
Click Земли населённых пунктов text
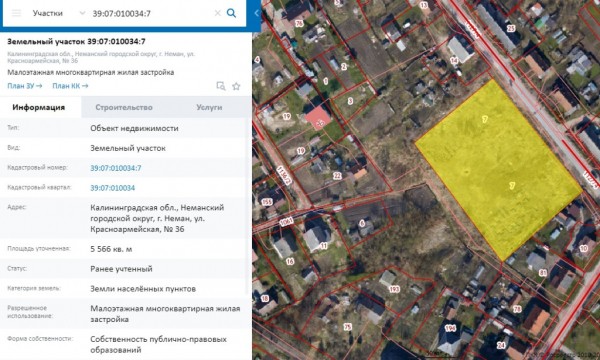pyautogui.click(x=143, y=289)
